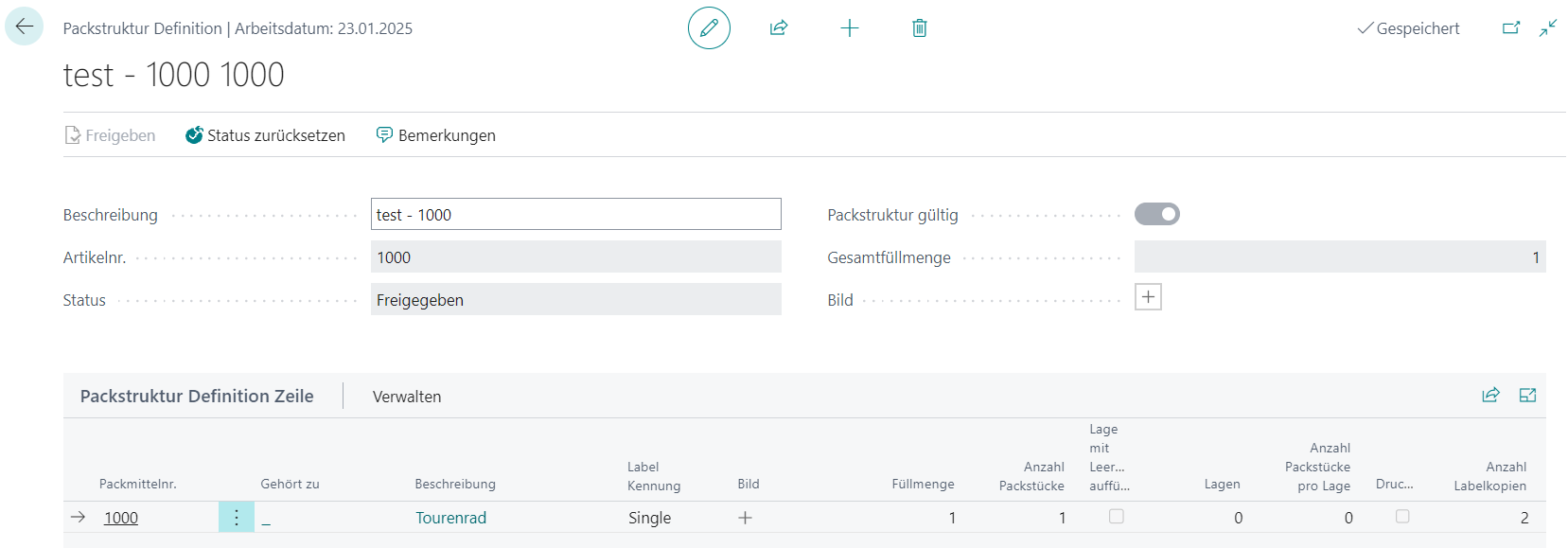
Task: Open row options three-dot menu
Action: (237, 518)
